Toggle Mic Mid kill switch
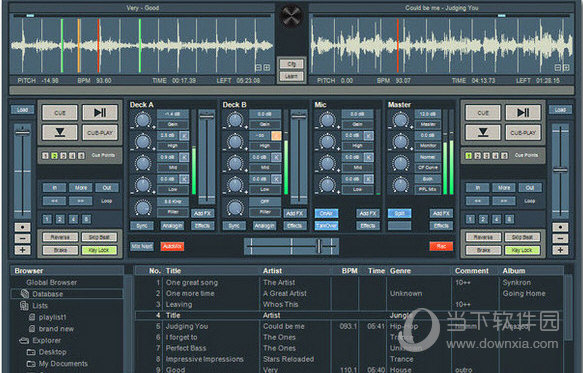 coord(368,157)
